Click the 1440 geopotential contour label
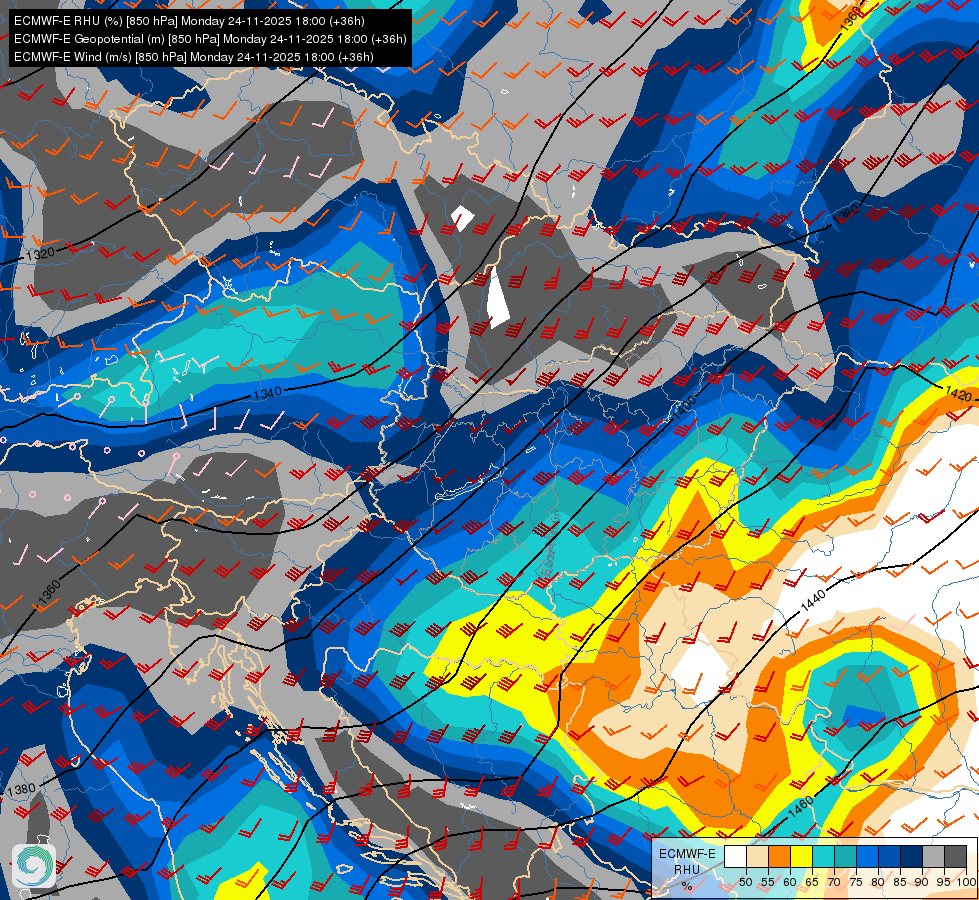The image size is (979, 900). [x=814, y=600]
